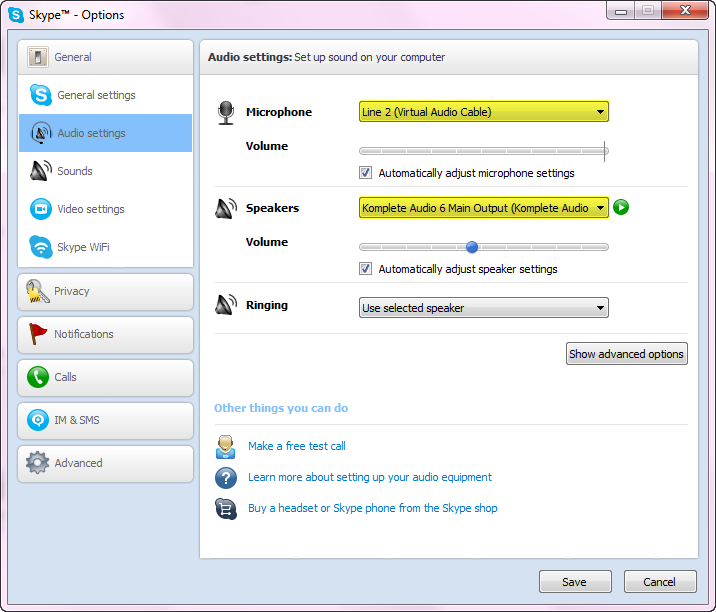Click the question mark help icon
Viewport: 716px width, 612px height.
(x=226, y=478)
